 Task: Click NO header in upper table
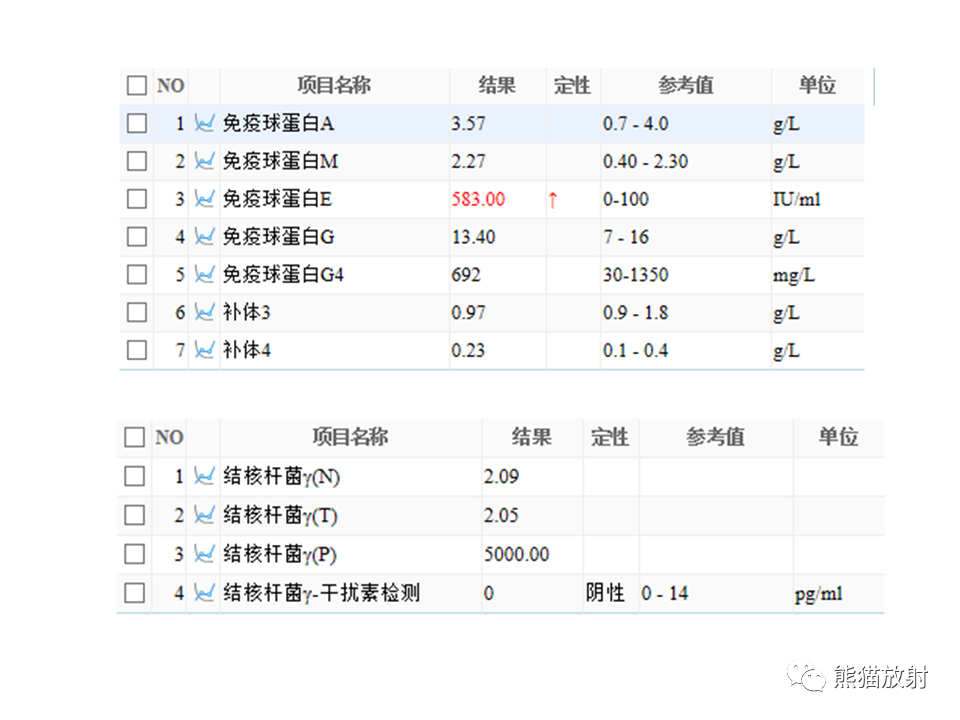[x=170, y=86]
